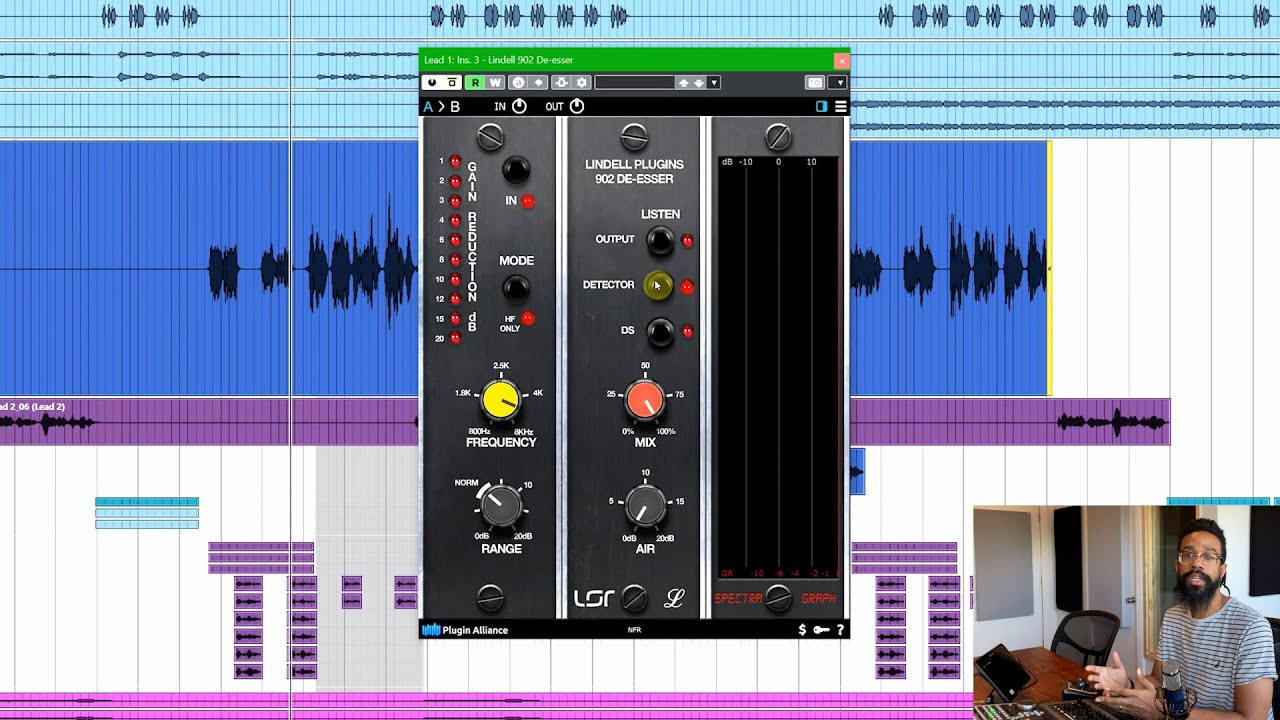Open the plugin hamburger menu
Image resolution: width=1280 pixels, height=720 pixels.
pos(841,106)
